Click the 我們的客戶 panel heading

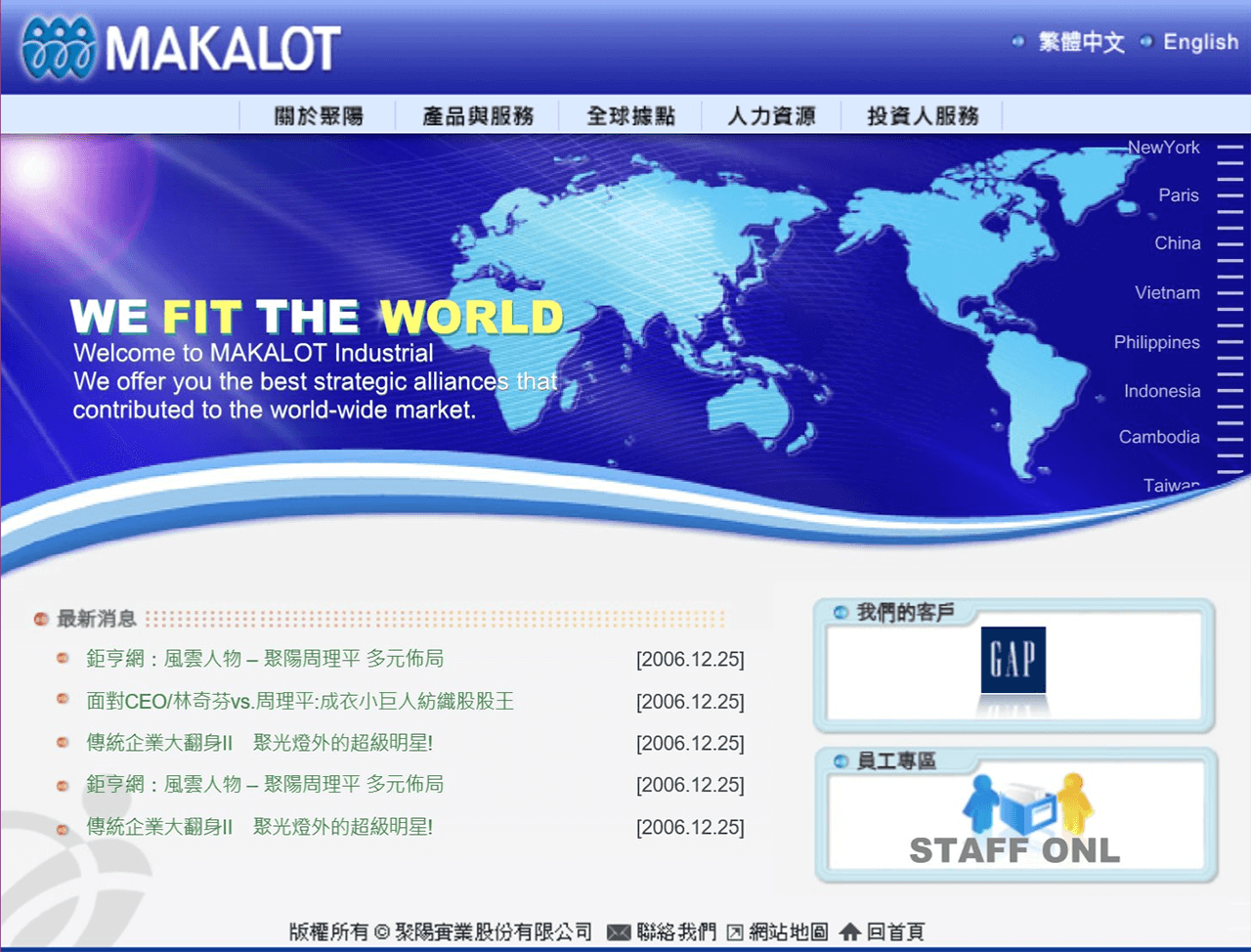pyautogui.click(x=905, y=613)
